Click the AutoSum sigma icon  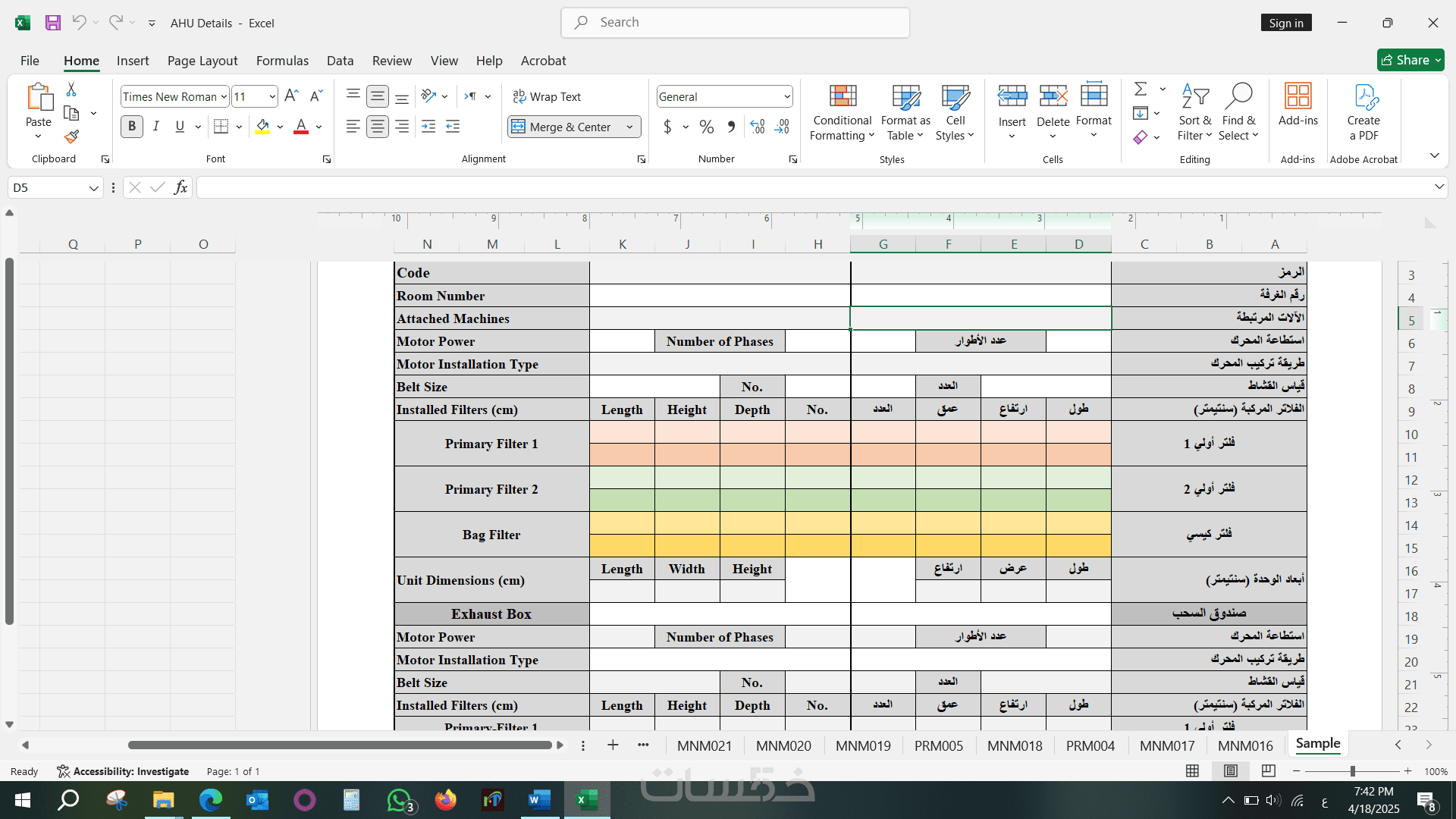pyautogui.click(x=1140, y=89)
